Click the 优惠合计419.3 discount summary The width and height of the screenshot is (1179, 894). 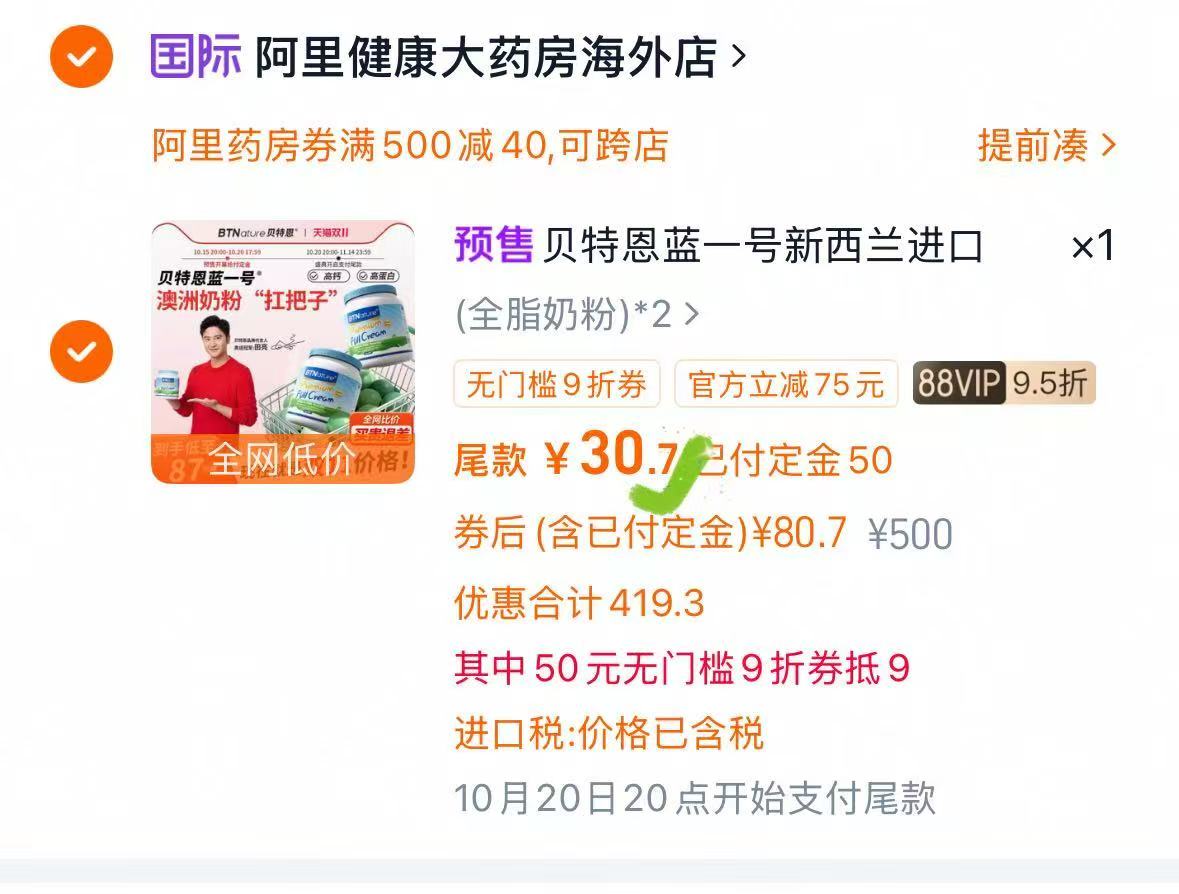click(x=579, y=603)
